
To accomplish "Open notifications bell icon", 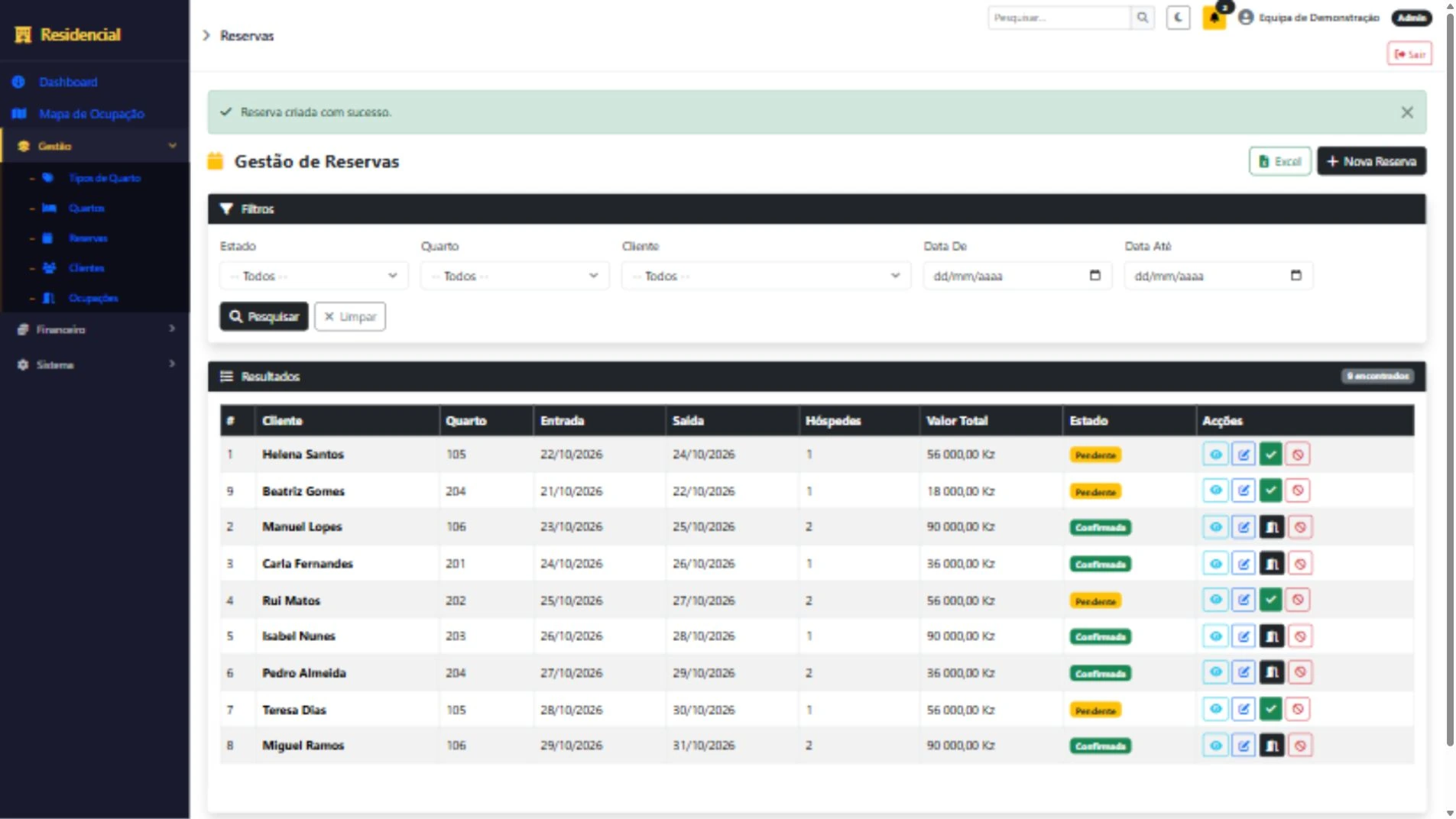I will tap(1214, 18).
